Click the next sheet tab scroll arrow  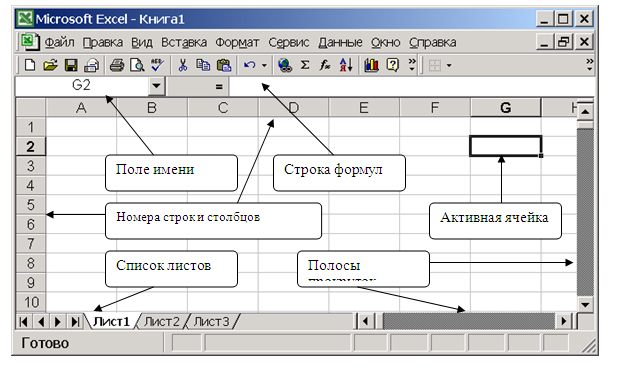tap(58, 322)
